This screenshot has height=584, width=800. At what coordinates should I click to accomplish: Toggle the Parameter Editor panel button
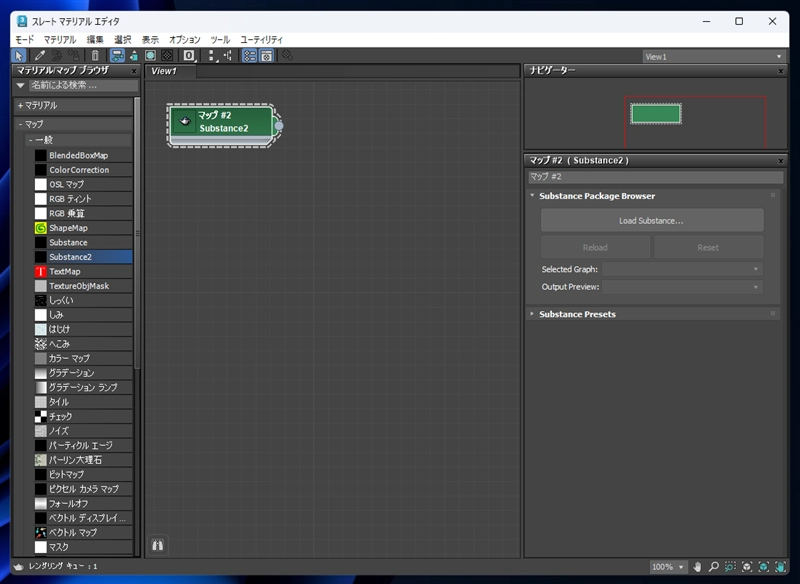(267, 56)
